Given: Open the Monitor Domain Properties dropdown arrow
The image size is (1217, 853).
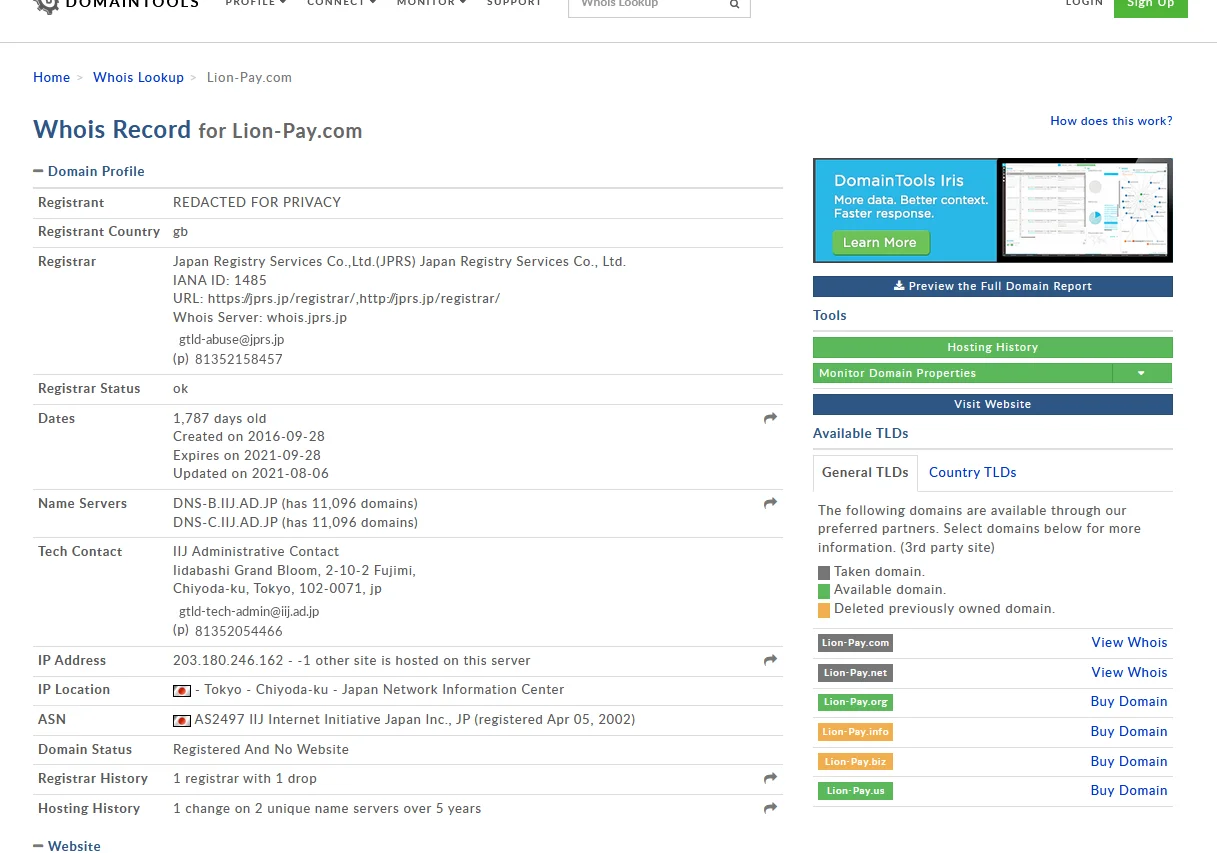Looking at the screenshot, I should 1142,373.
